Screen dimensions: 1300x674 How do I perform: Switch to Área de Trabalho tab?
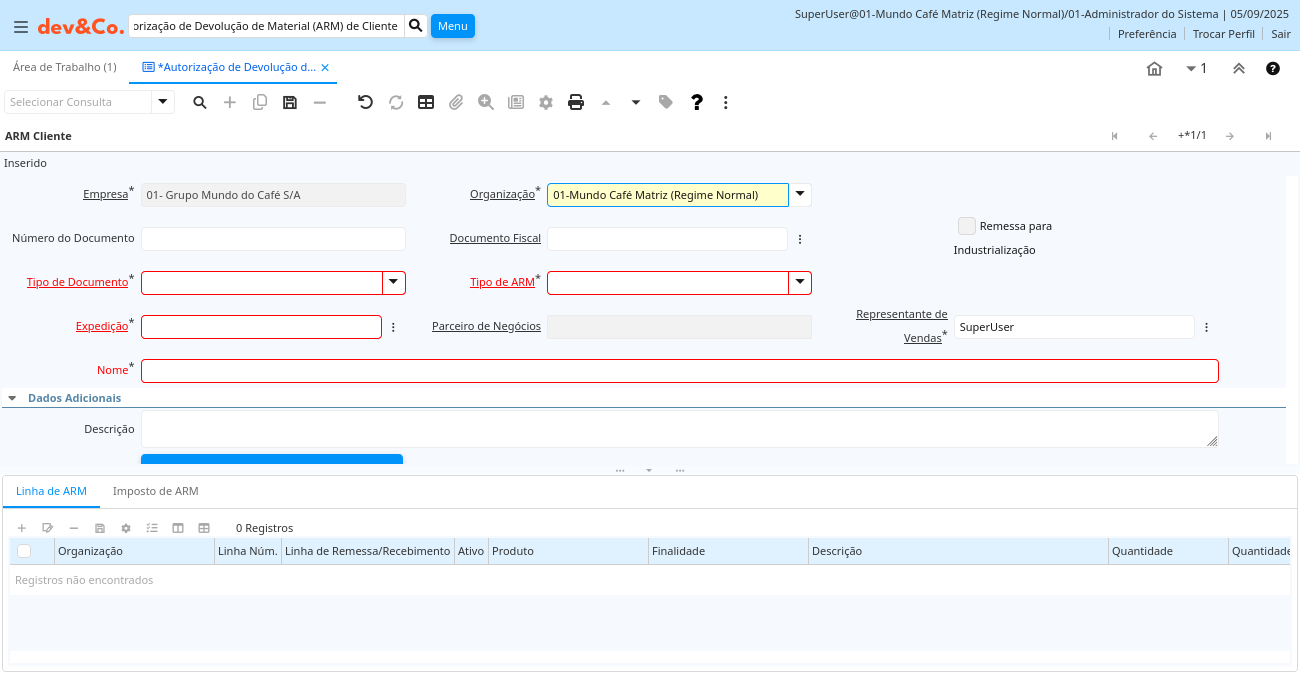click(x=65, y=67)
